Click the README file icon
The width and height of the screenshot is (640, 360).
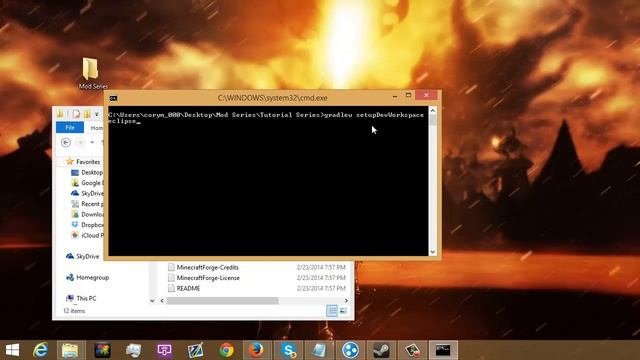click(171, 289)
